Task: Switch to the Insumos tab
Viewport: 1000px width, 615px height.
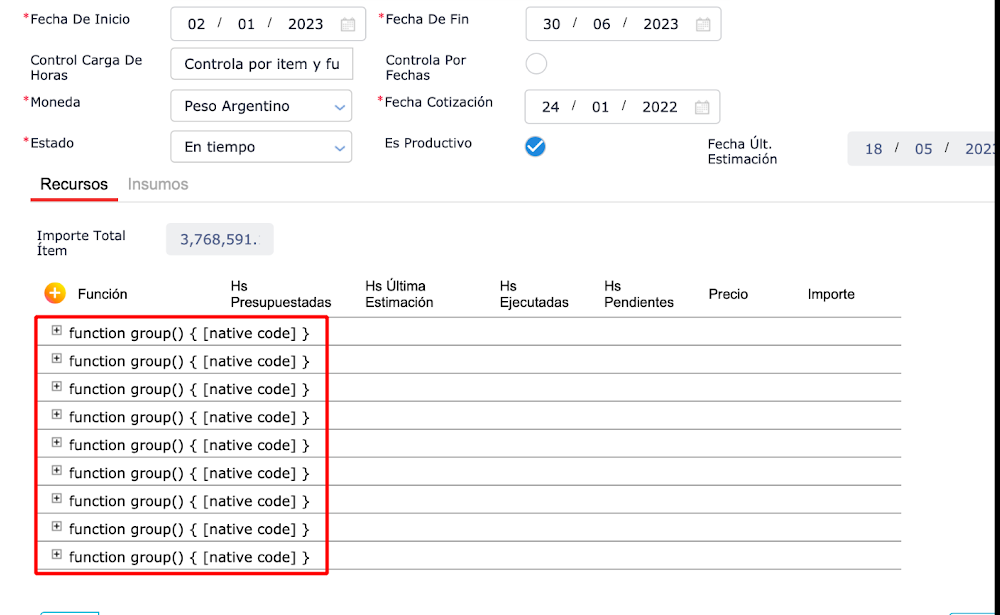Action: pos(158,184)
